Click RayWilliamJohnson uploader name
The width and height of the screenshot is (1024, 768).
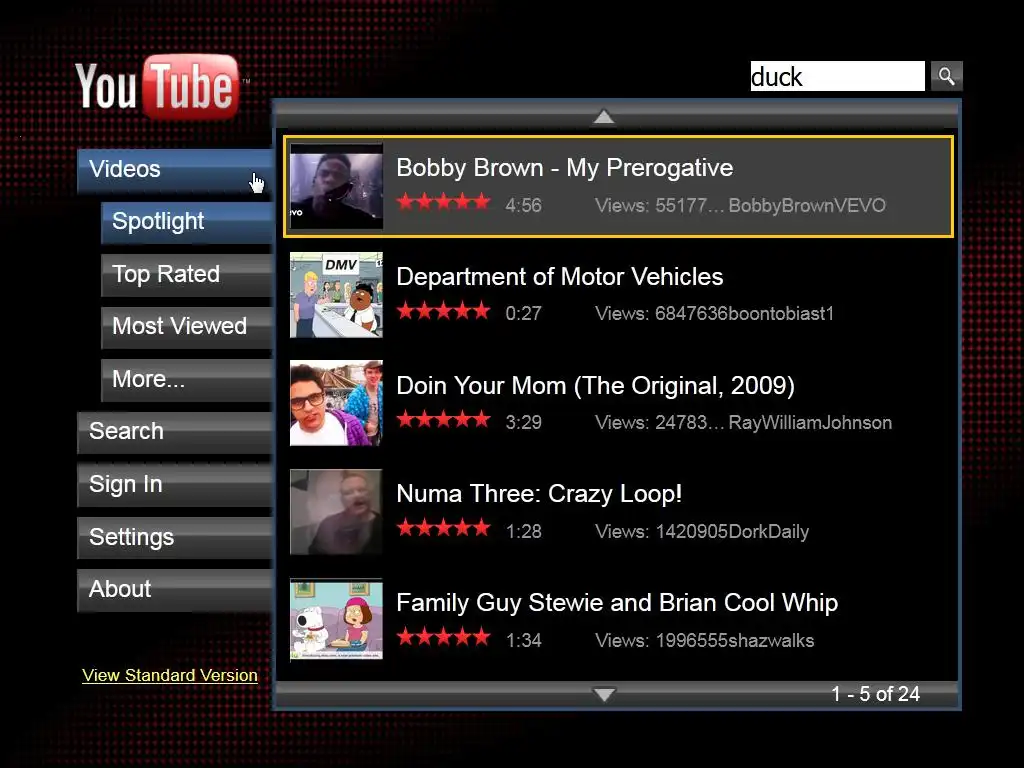[x=810, y=423]
